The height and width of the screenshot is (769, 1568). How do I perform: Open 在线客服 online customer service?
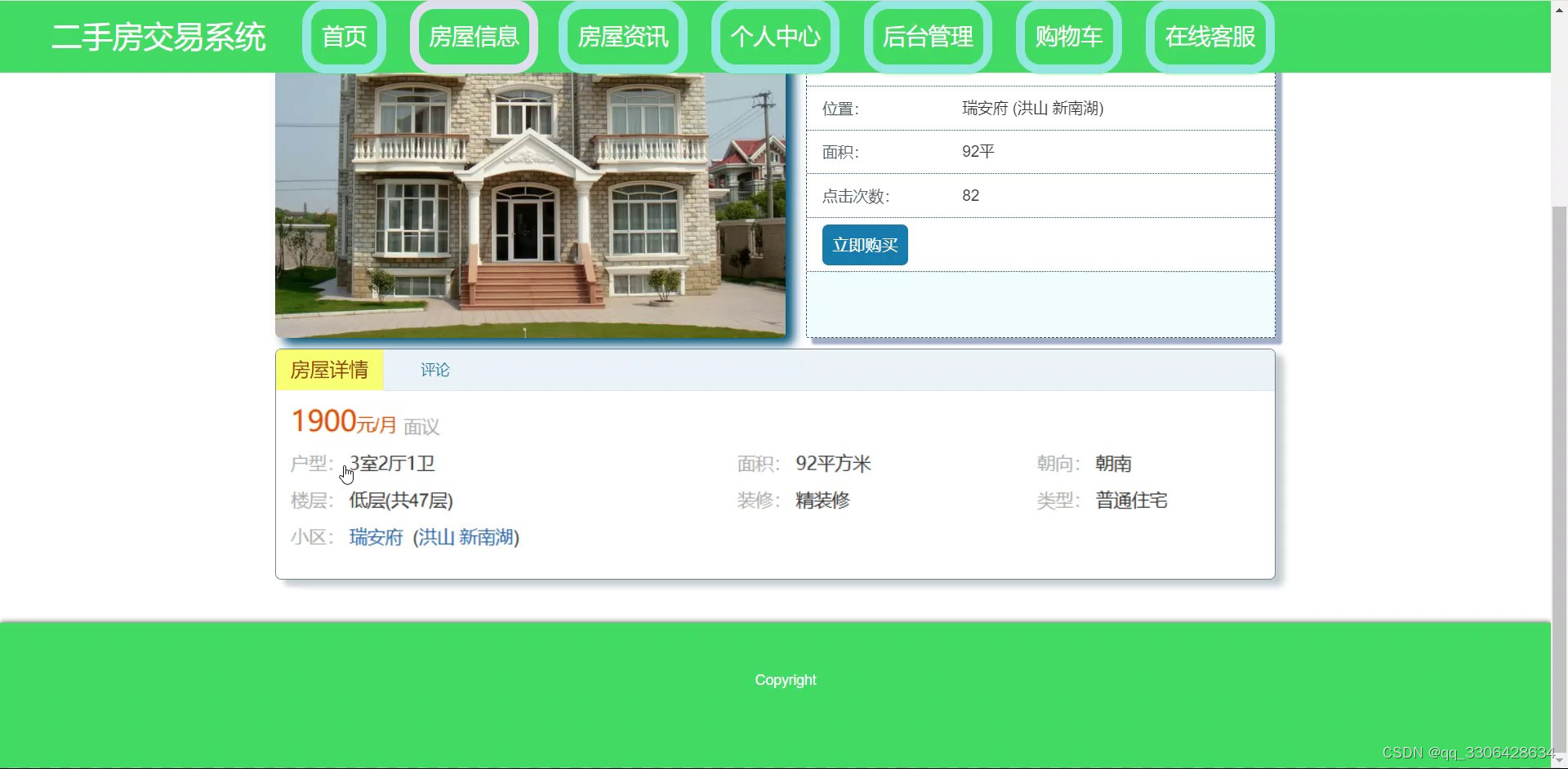point(1209,36)
